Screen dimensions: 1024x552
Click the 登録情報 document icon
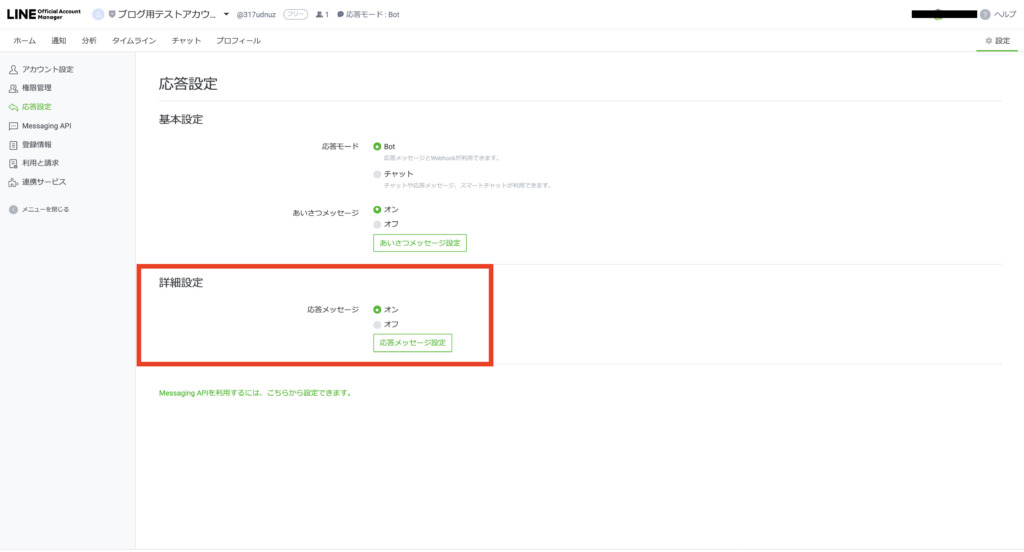tap(13, 145)
